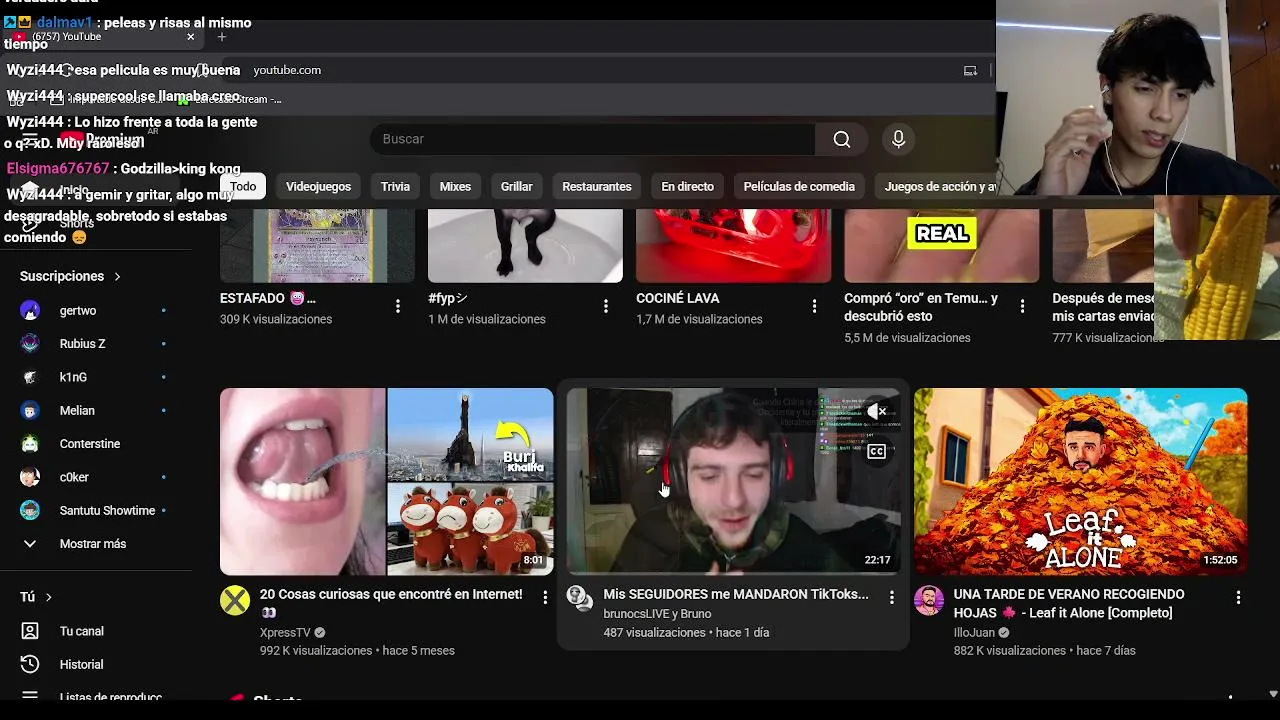Image resolution: width=1280 pixels, height=720 pixels.
Task: Play the 20 Cosas curiosas video thumbnail
Action: pos(386,481)
